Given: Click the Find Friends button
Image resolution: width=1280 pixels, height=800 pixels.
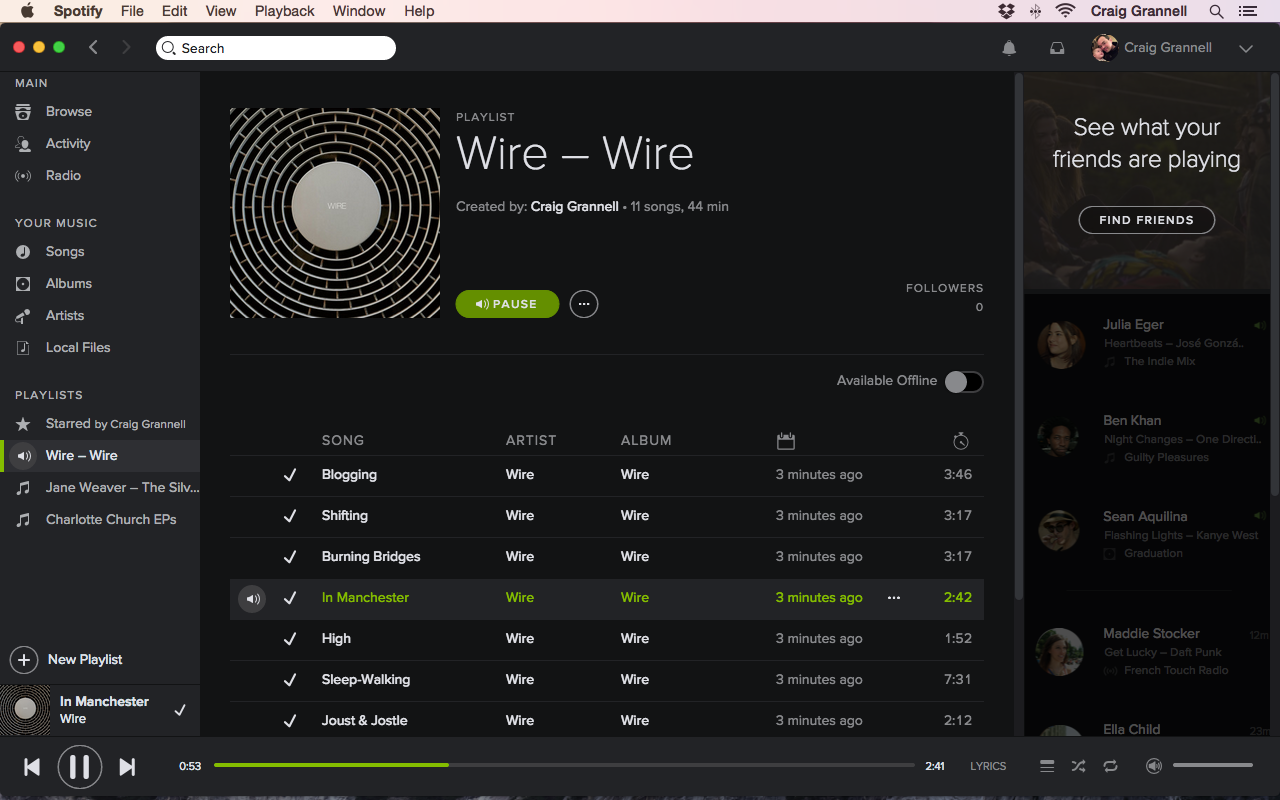Looking at the screenshot, I should click(x=1146, y=220).
